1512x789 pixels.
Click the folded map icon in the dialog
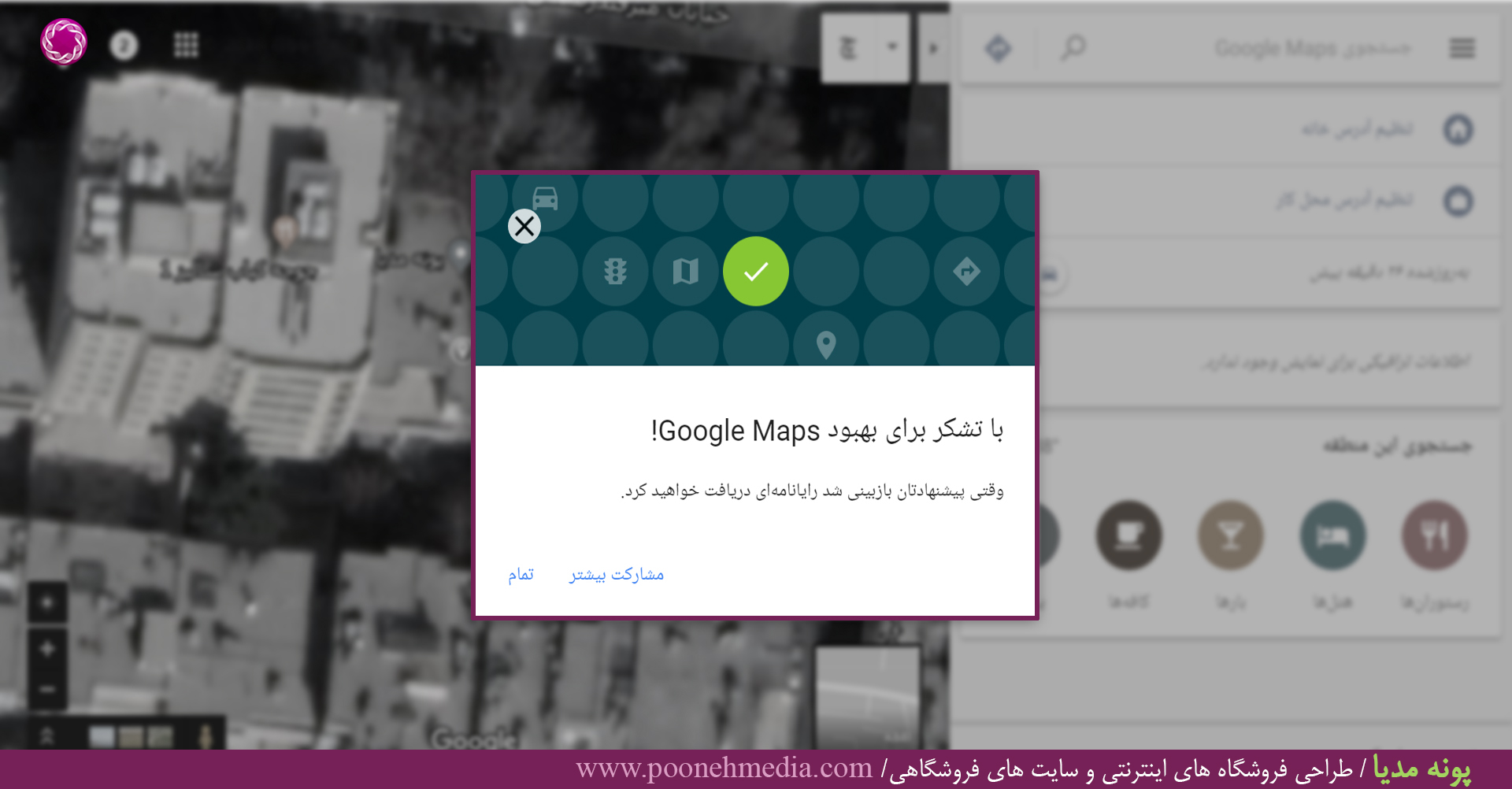pyautogui.click(x=685, y=271)
